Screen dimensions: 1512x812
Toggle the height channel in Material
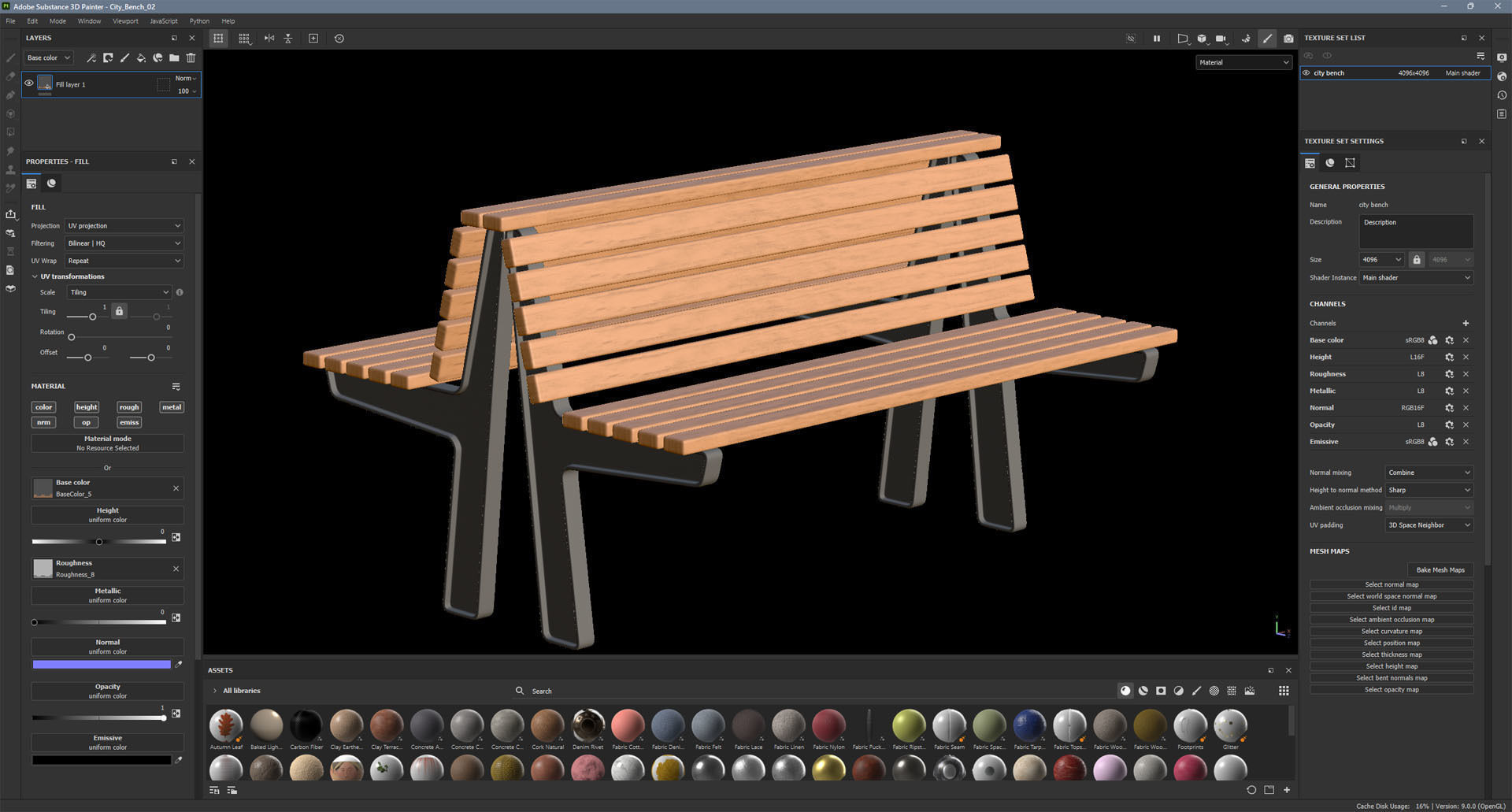(x=87, y=407)
